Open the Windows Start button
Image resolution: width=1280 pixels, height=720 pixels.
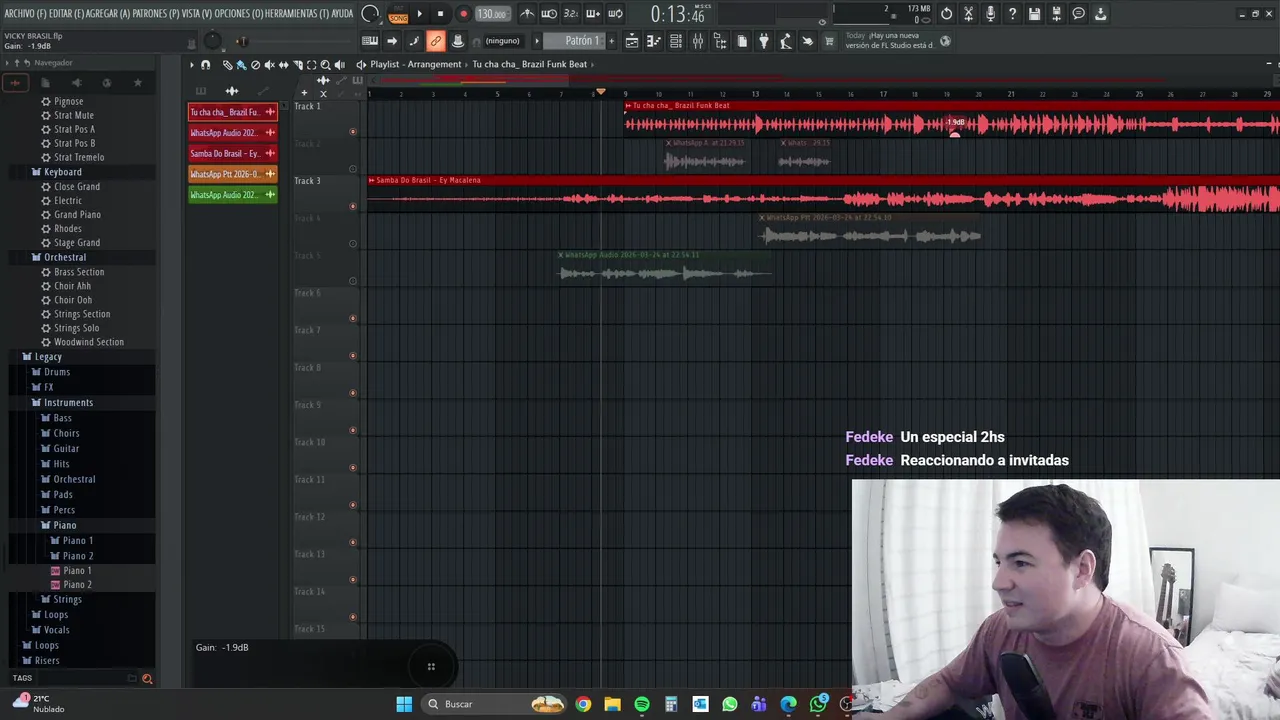tap(404, 704)
